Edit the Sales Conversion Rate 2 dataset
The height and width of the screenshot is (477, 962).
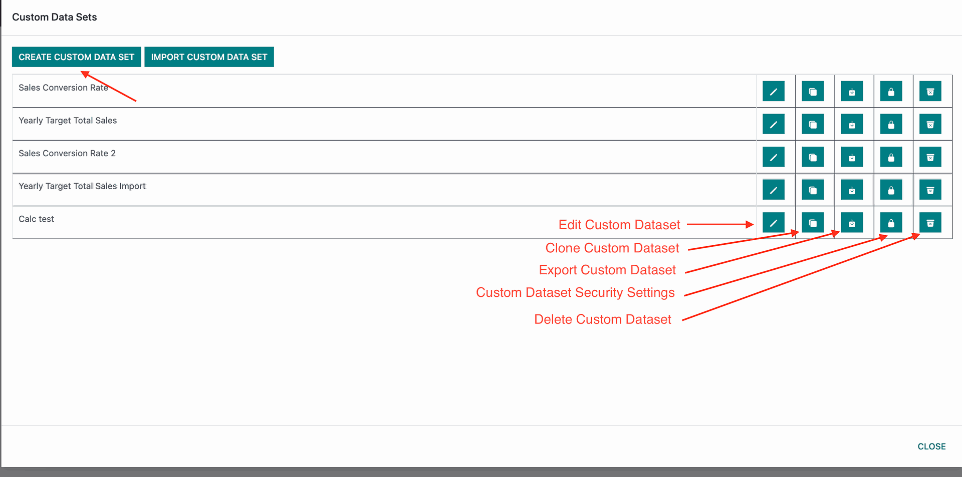773,157
